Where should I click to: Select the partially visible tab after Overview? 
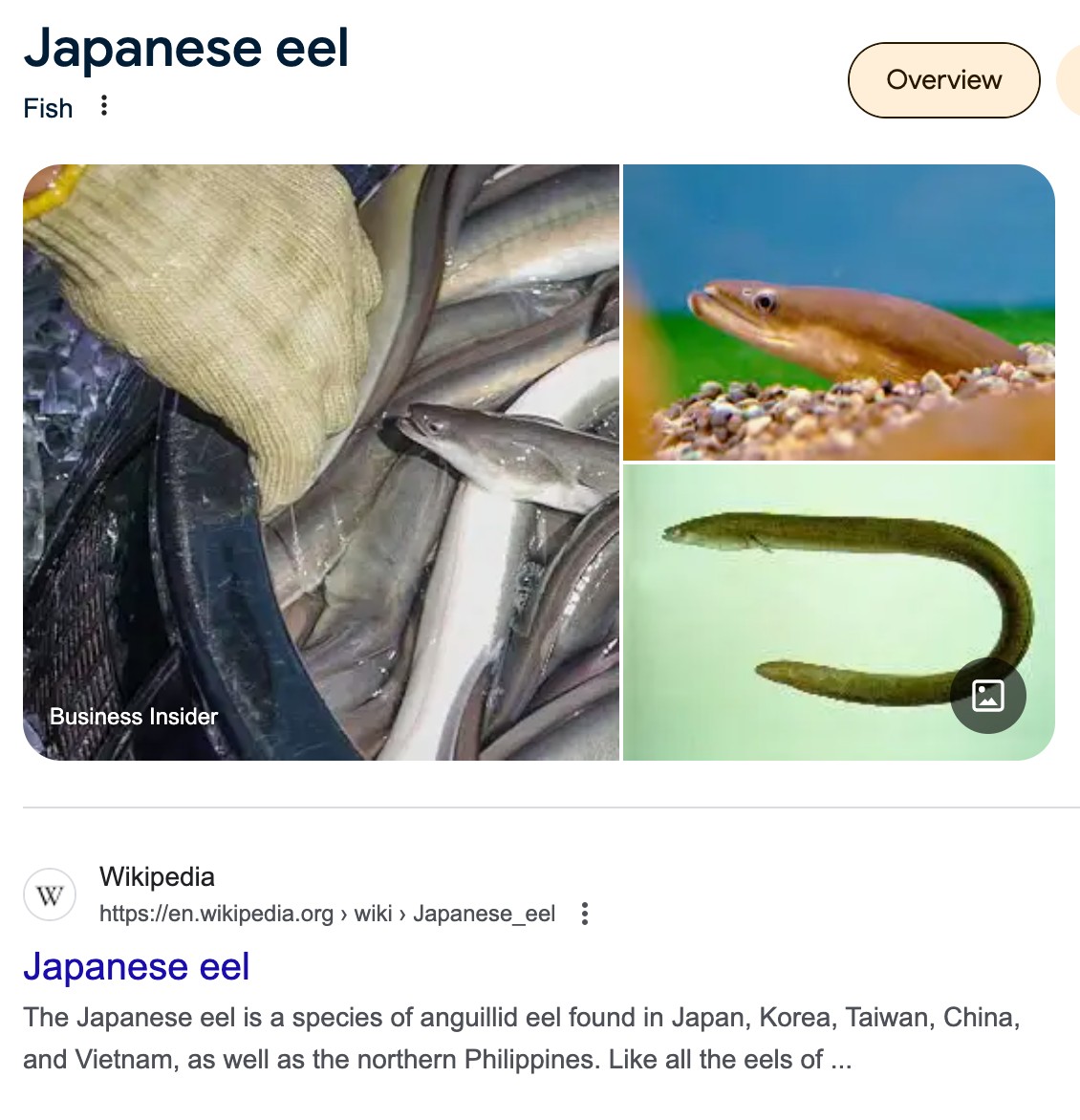point(1069,80)
